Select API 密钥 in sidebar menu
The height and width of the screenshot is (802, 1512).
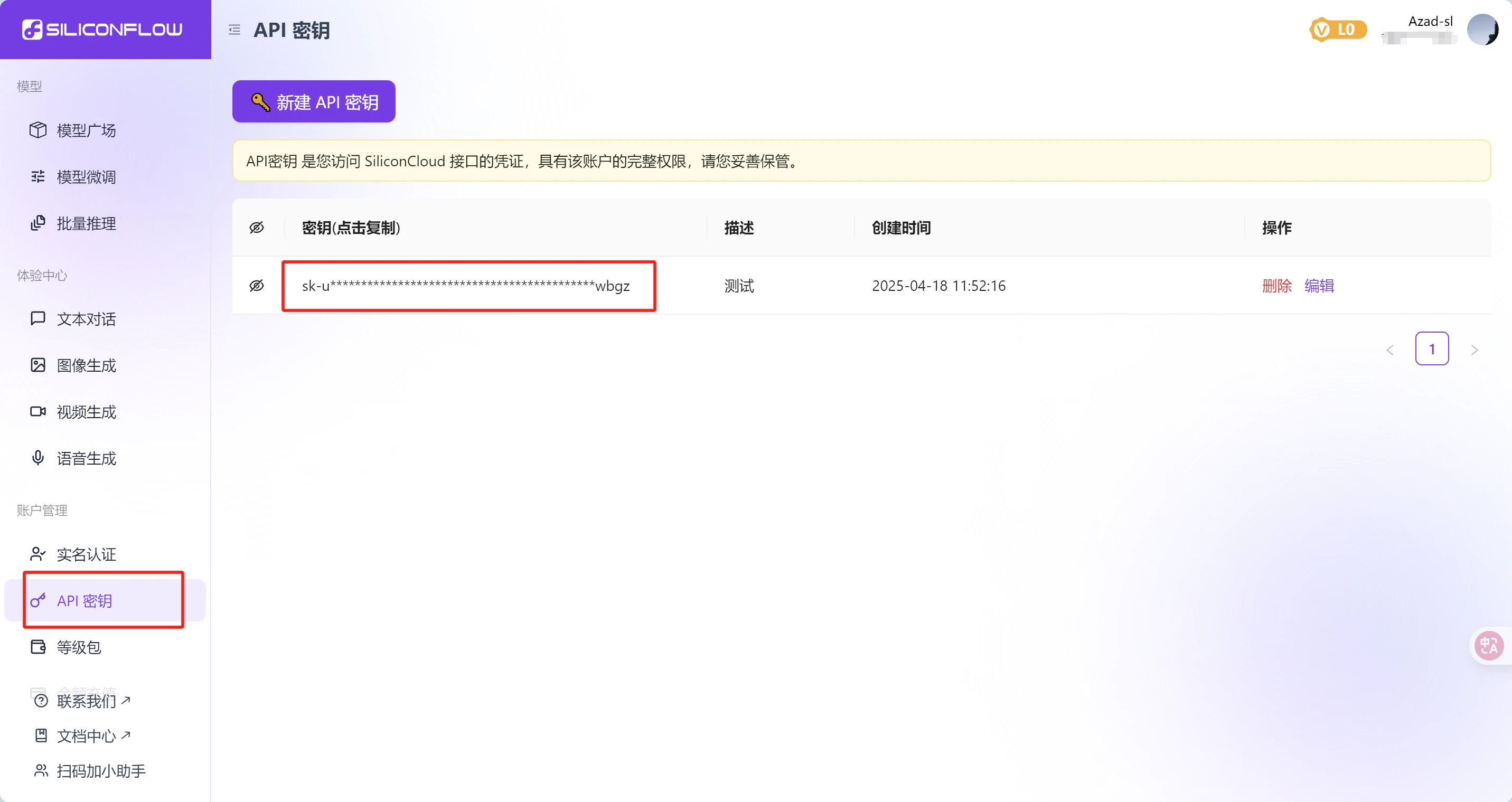click(x=84, y=601)
